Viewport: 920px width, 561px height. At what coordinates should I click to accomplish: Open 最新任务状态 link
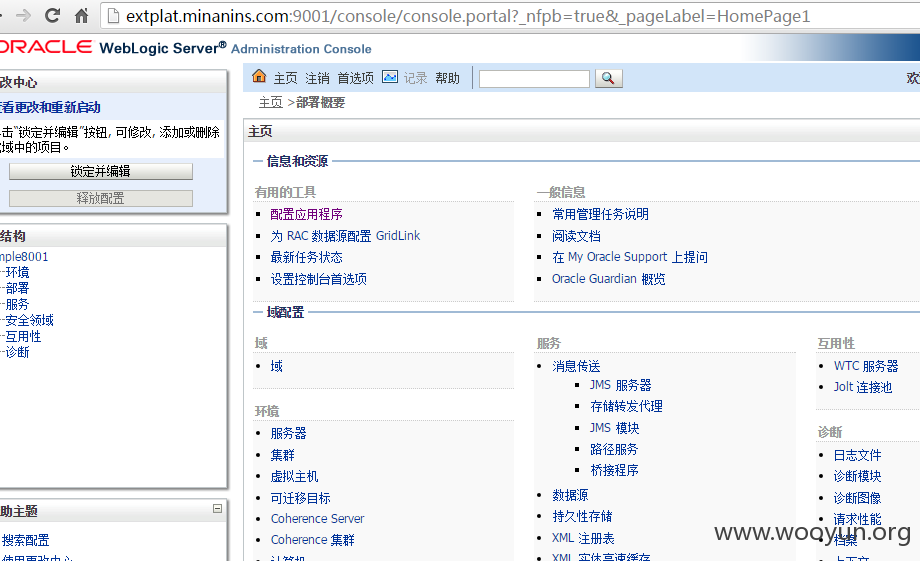(x=306, y=257)
